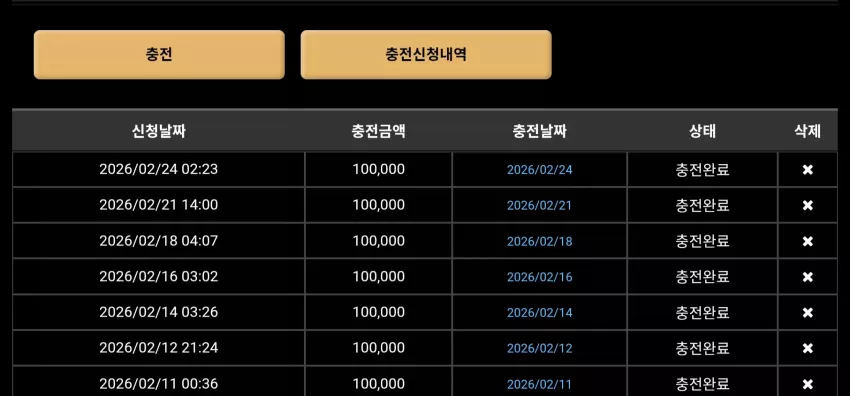Click the blue 2026/02/11 date link
This screenshot has height=396, width=850.
539,385
